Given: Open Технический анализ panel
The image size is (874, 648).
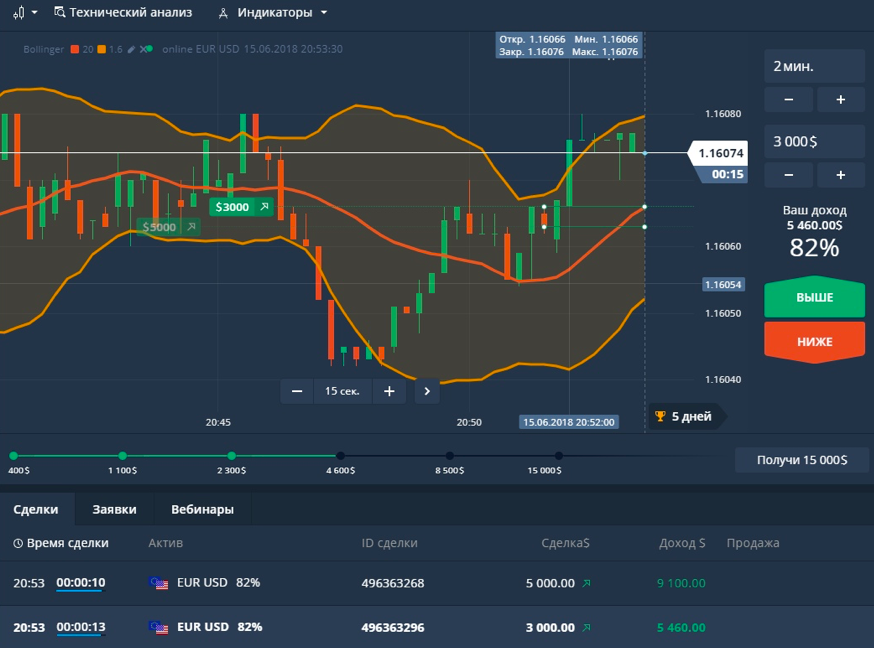Looking at the screenshot, I should tap(123, 12).
